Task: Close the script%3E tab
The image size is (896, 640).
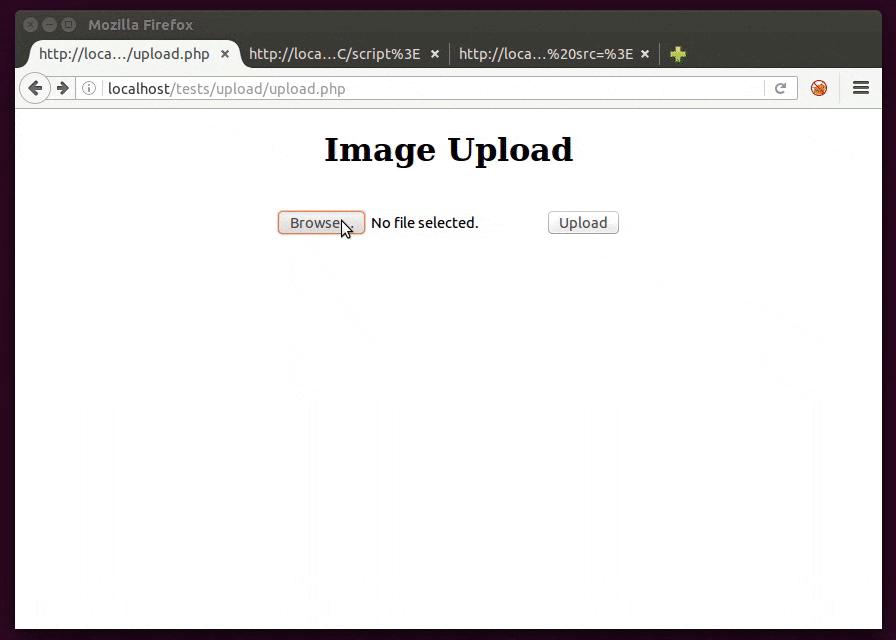Action: click(435, 54)
